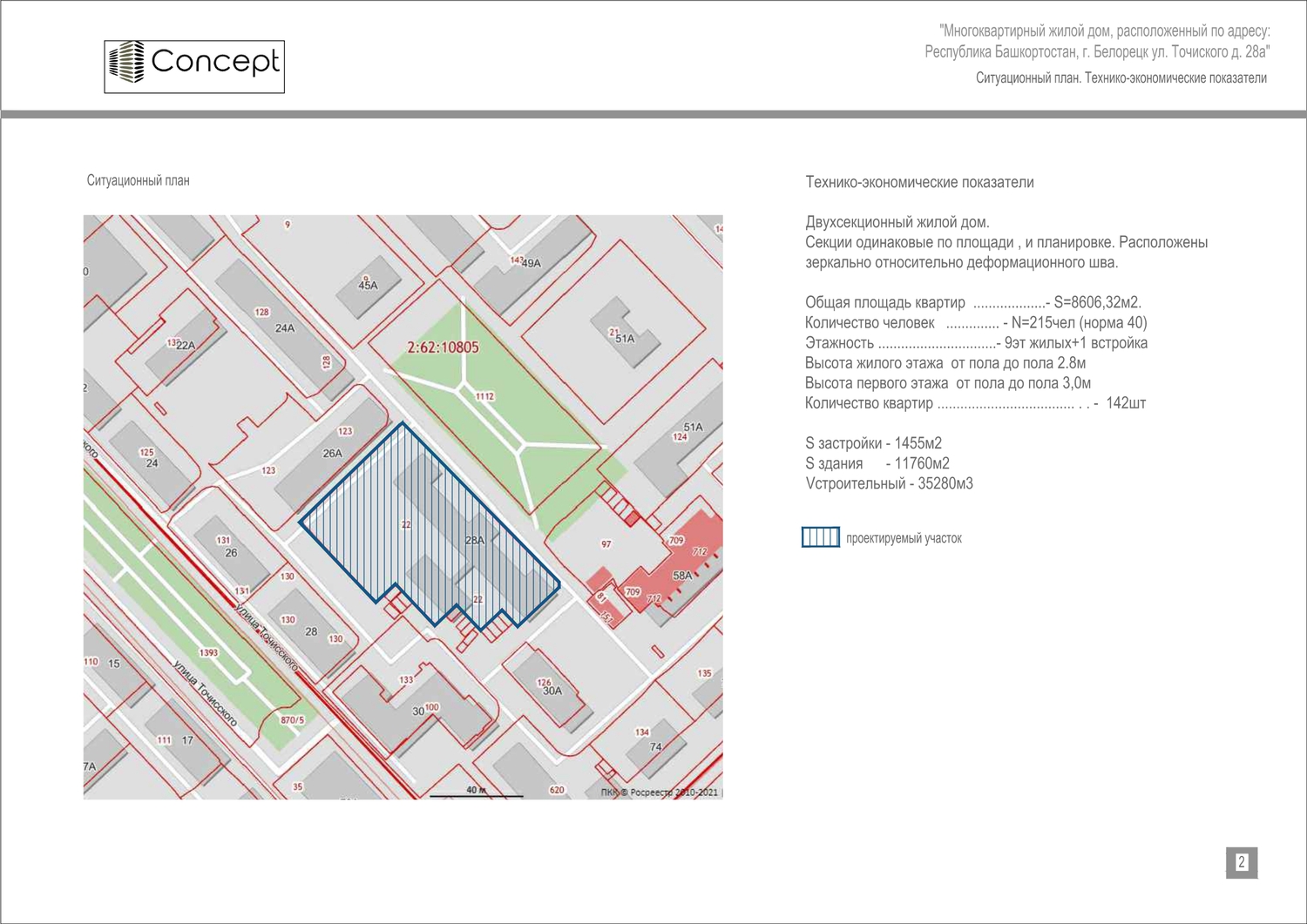This screenshot has height=924, width=1307.
Task: Click the red building labeled 58A
Action: click(681, 576)
